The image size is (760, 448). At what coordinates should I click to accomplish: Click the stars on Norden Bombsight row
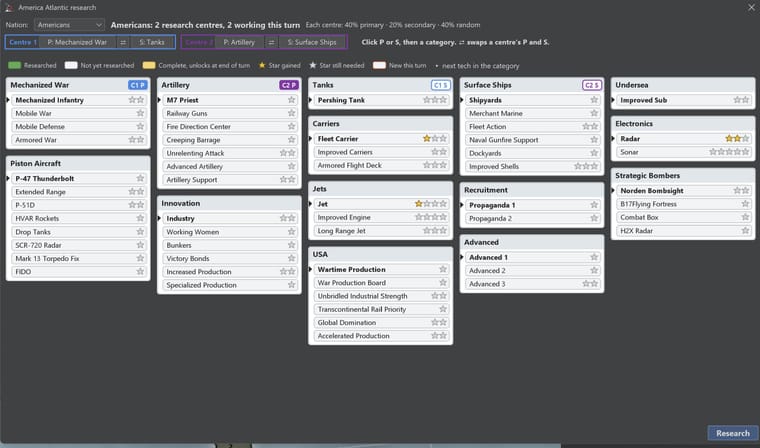[742, 191]
